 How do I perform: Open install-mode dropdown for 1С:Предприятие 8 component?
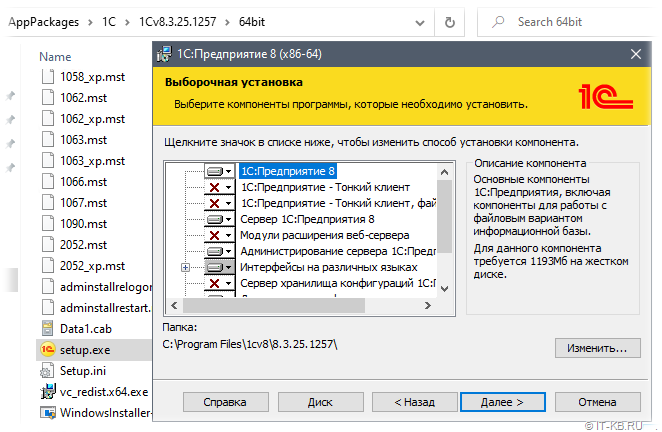pos(220,171)
